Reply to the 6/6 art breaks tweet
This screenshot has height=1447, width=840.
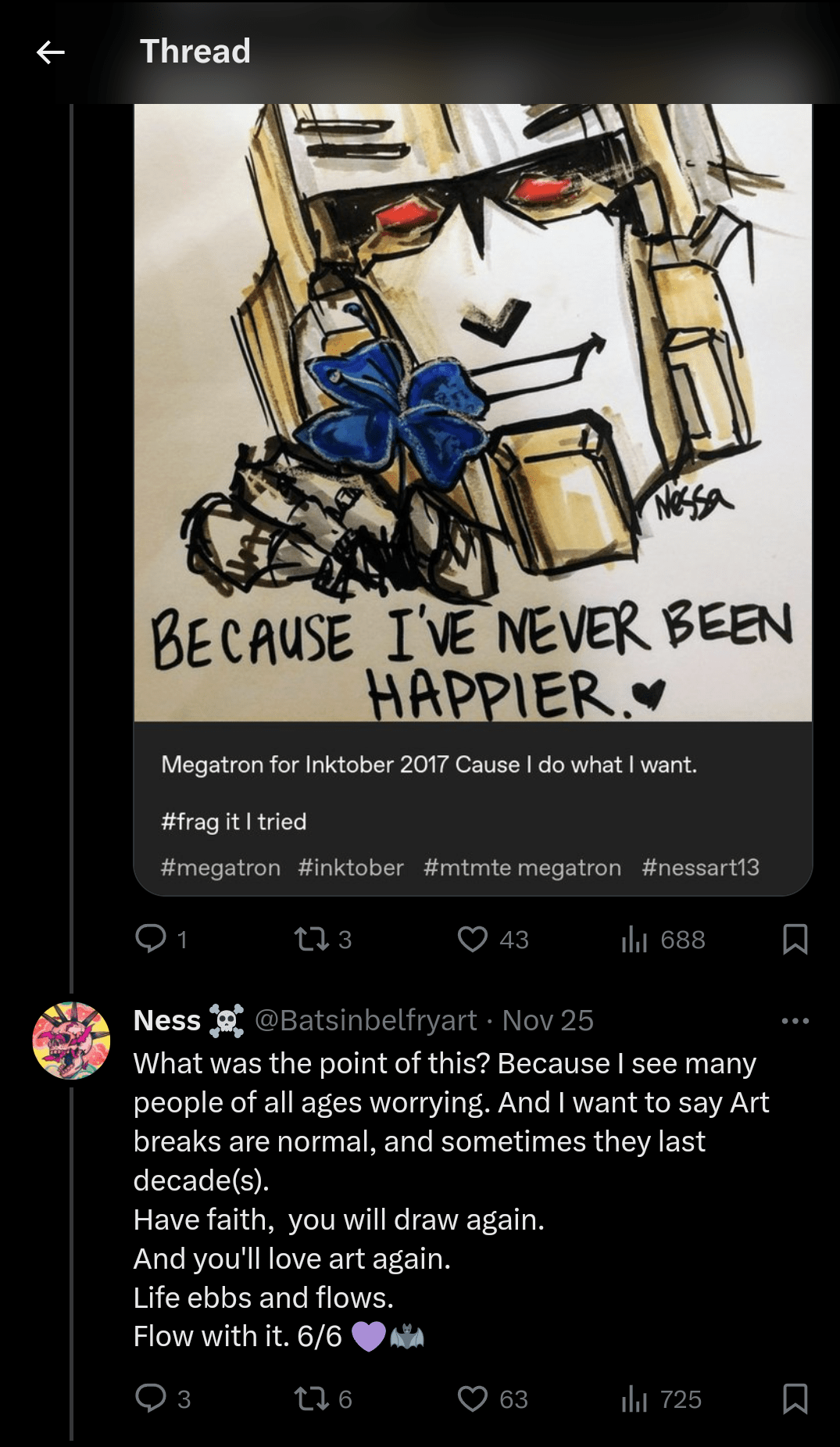(151, 1398)
